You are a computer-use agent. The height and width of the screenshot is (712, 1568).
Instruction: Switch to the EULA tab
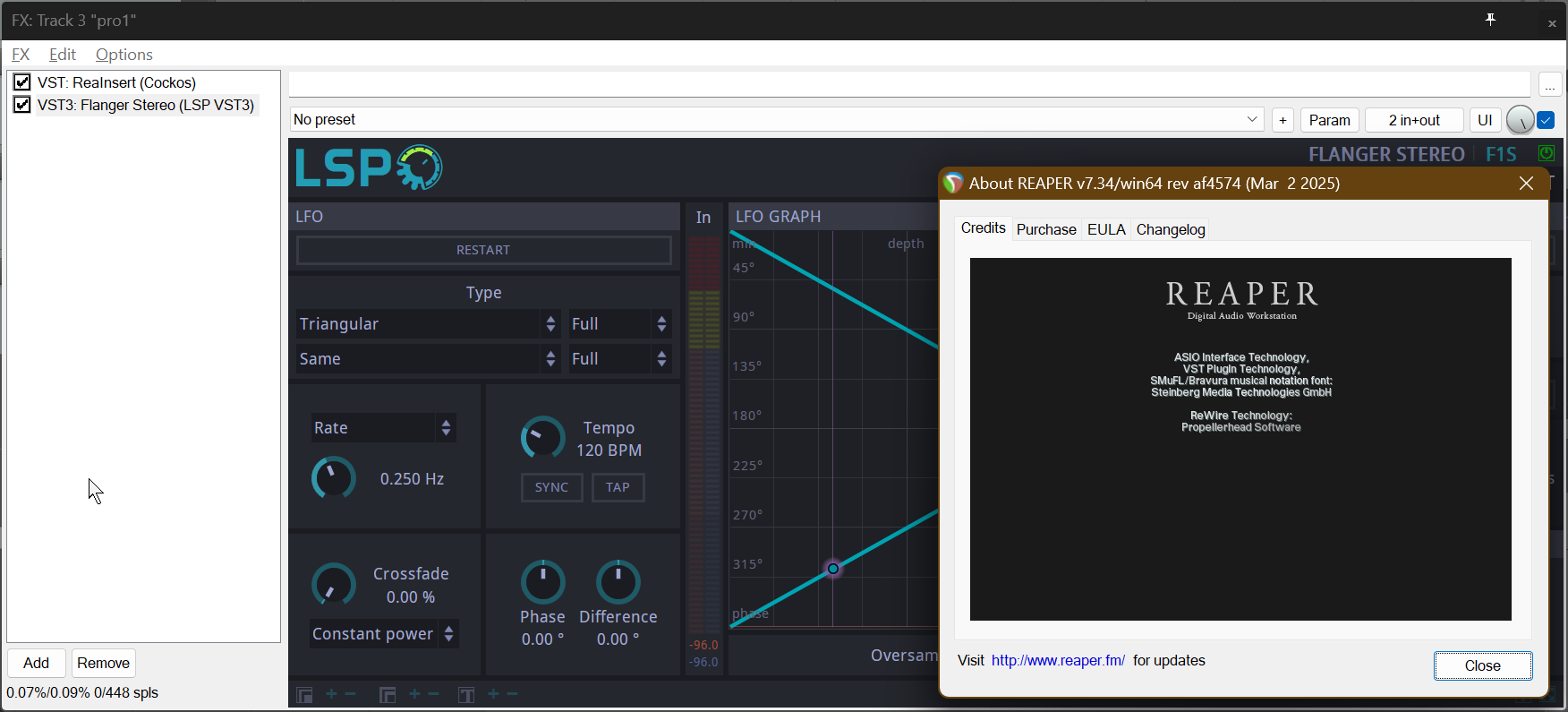pyautogui.click(x=1106, y=229)
